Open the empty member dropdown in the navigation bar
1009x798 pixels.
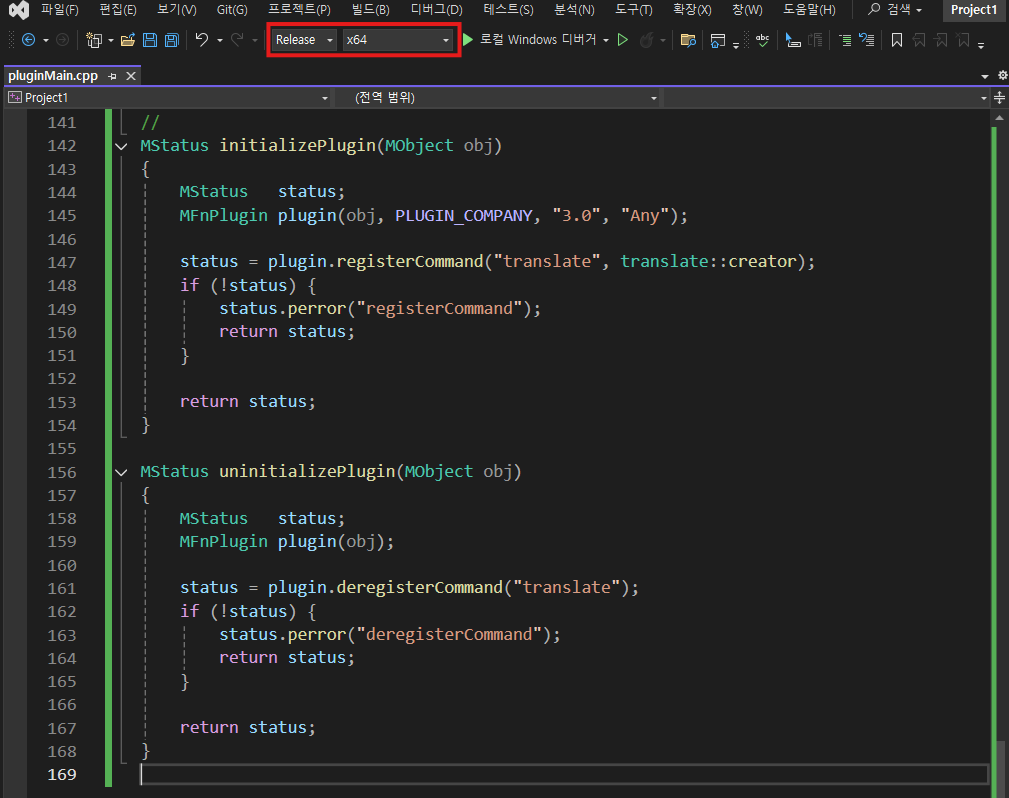[827, 98]
